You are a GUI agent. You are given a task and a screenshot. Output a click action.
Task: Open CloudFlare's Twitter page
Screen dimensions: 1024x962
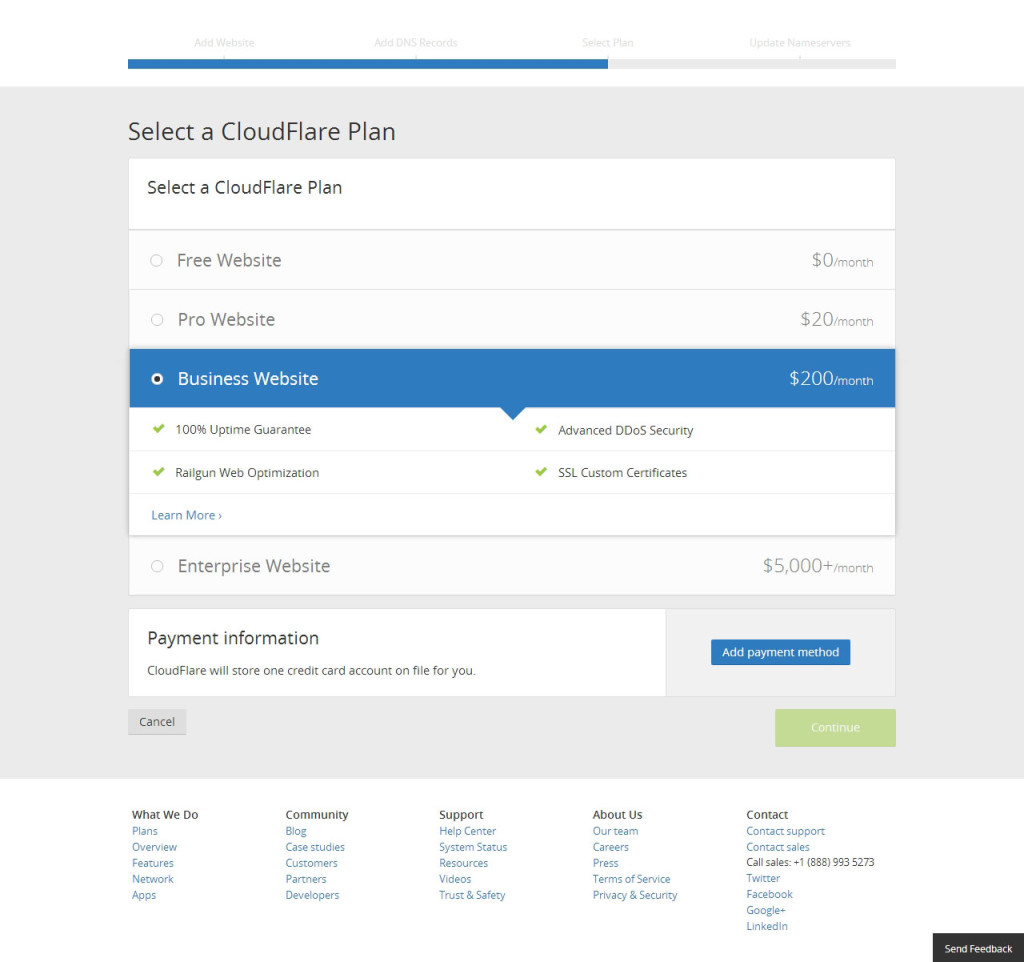click(x=763, y=878)
